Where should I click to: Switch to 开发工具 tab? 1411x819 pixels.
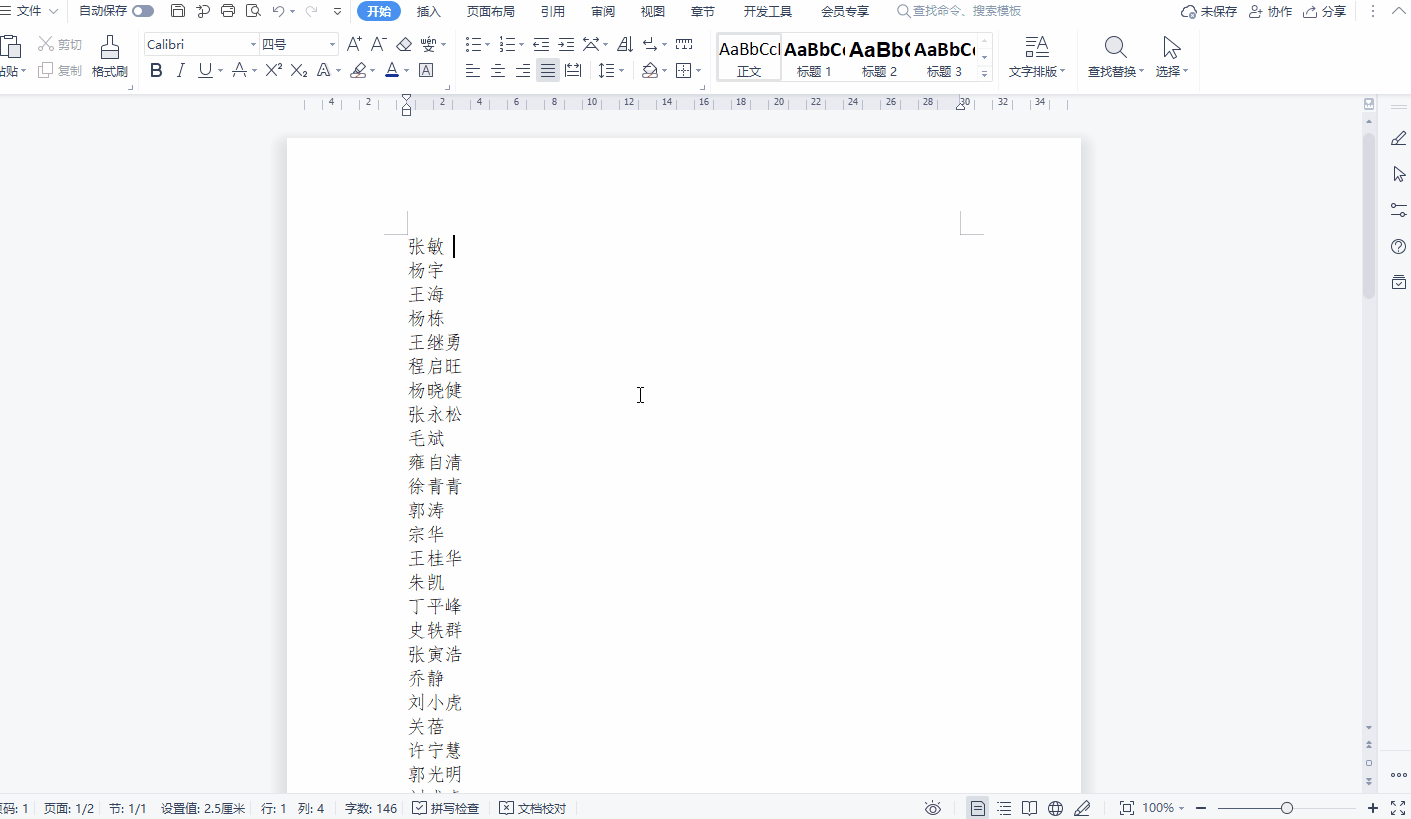coord(768,12)
